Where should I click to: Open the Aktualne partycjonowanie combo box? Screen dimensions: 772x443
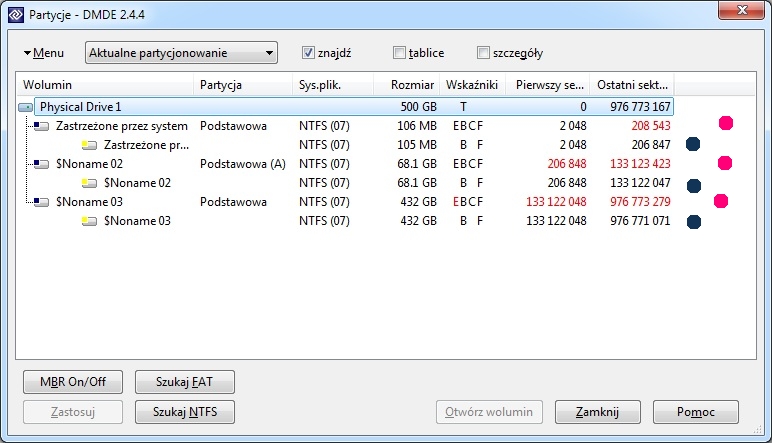tap(181, 53)
